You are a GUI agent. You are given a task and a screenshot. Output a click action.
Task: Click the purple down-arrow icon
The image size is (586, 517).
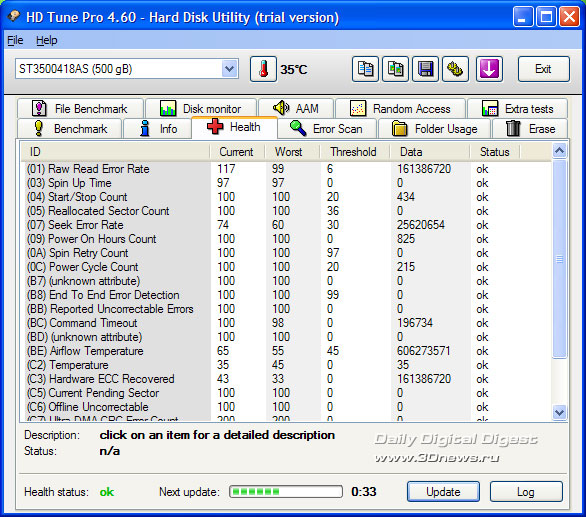tap(489, 69)
